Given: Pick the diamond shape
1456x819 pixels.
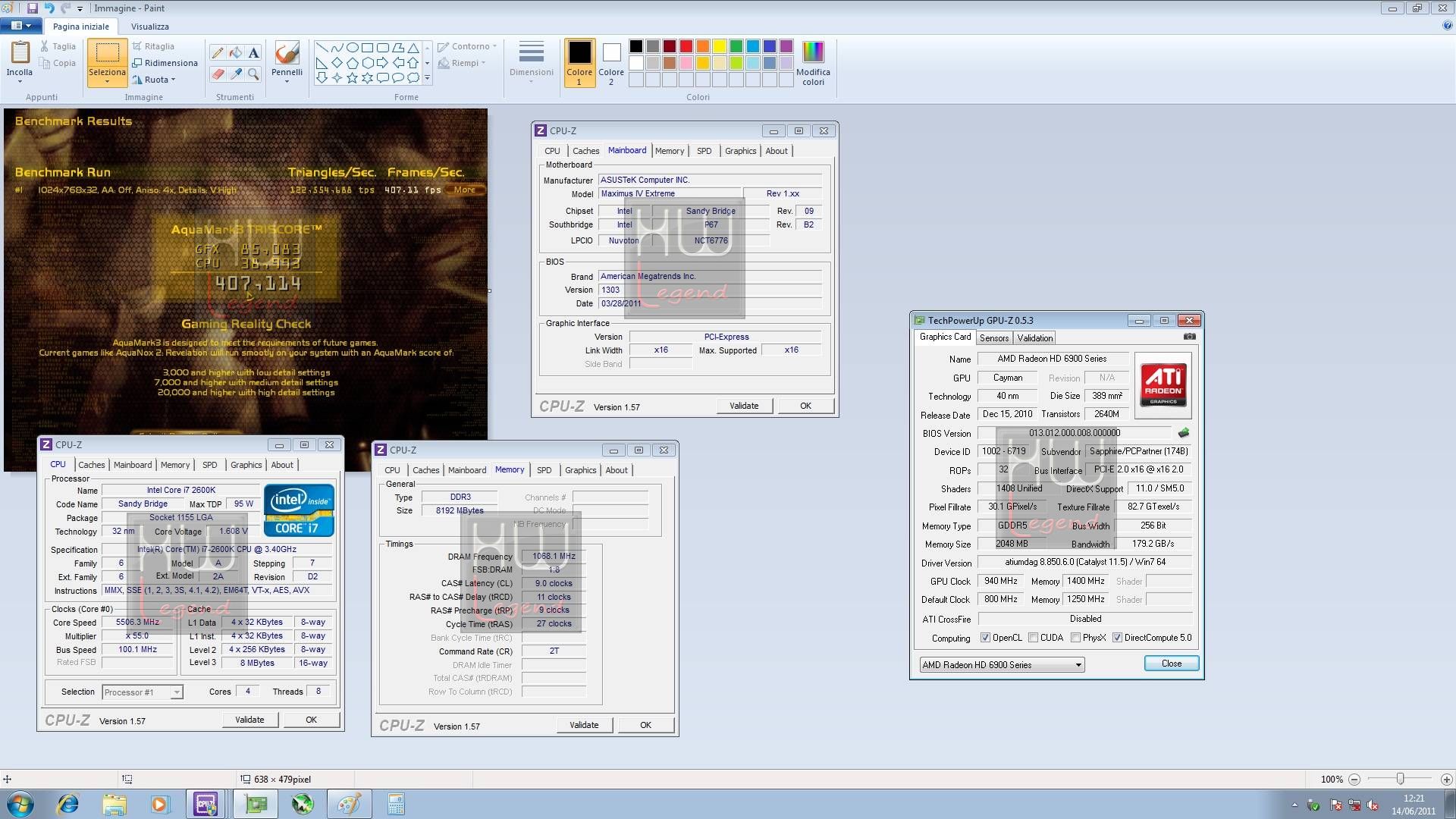Looking at the screenshot, I should point(337,62).
